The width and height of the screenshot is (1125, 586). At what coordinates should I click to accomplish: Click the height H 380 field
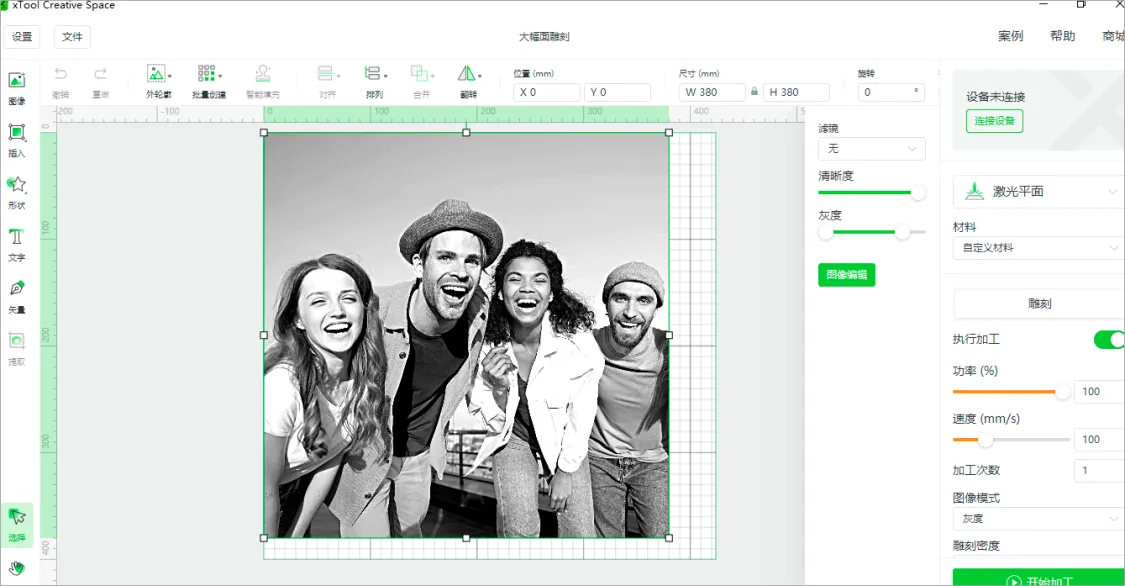click(796, 92)
